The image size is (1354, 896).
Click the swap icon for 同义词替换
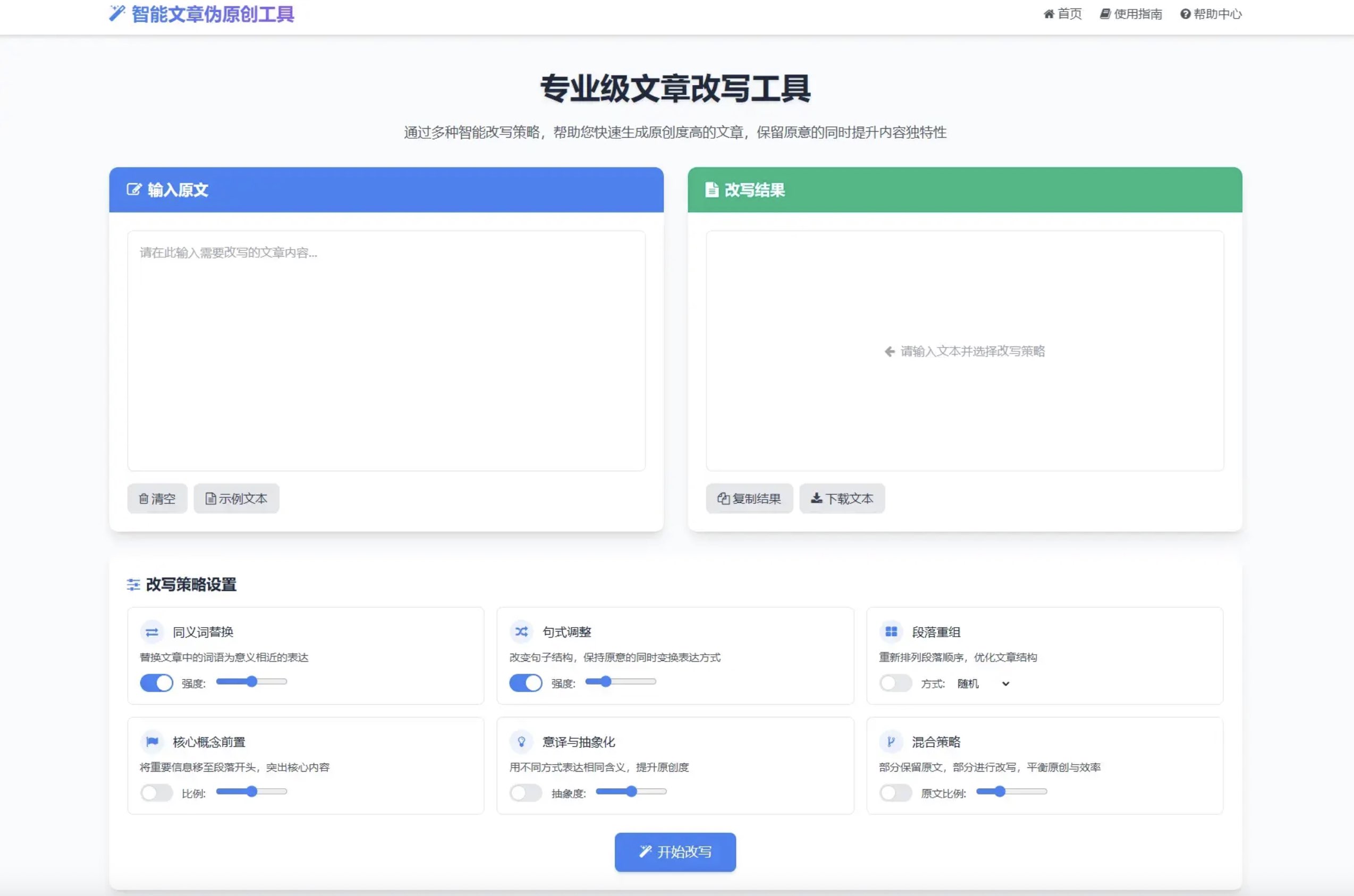[x=152, y=631]
